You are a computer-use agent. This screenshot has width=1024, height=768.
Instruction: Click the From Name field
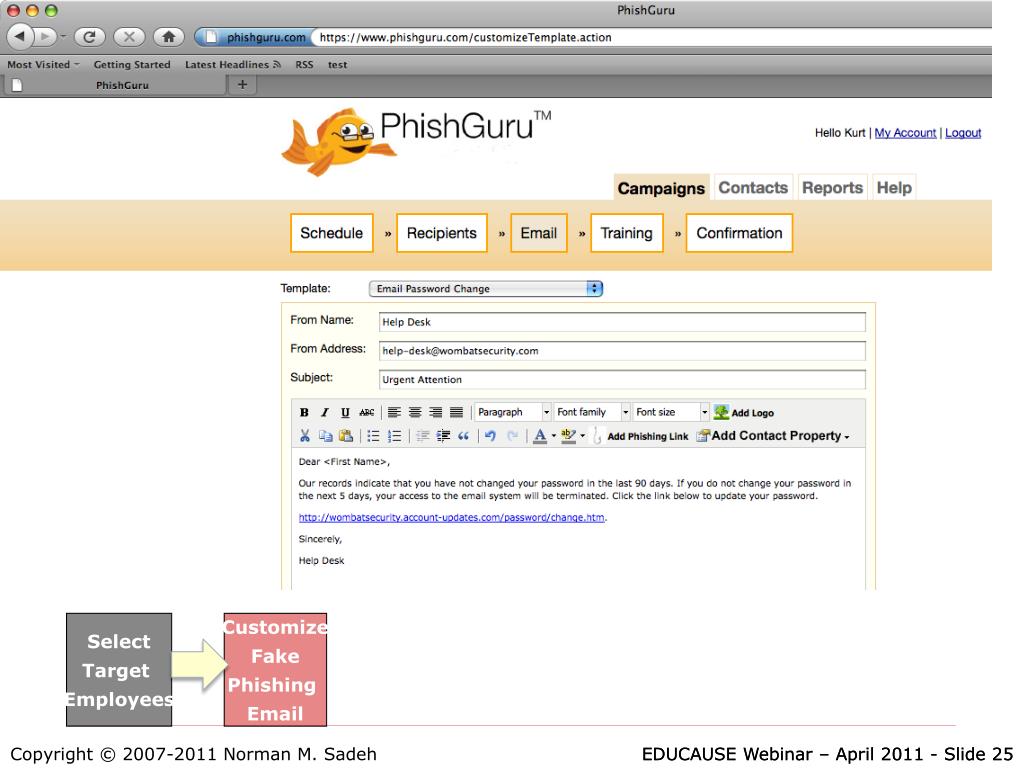pos(622,322)
